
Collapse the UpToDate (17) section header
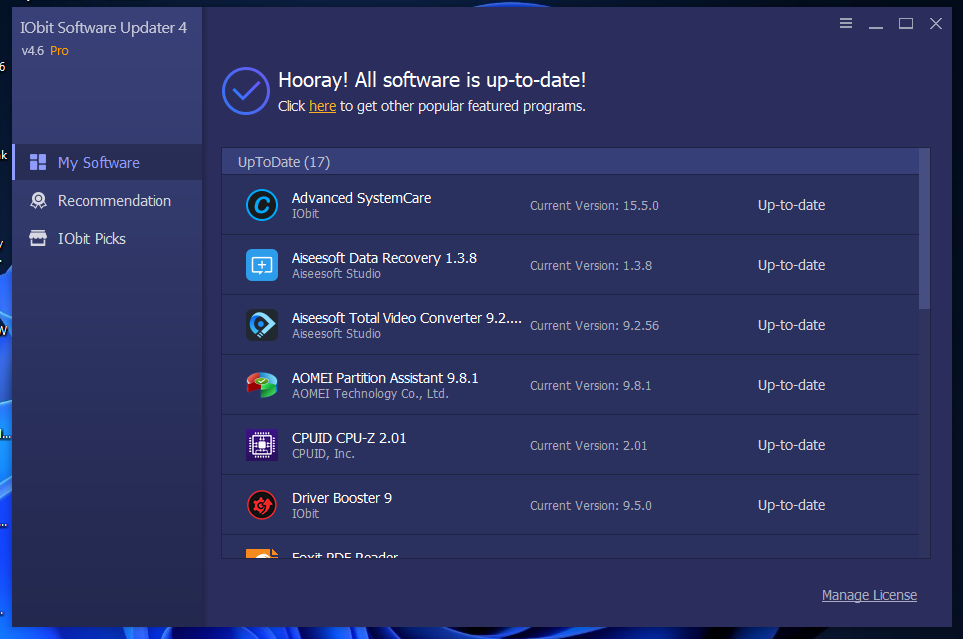(284, 162)
